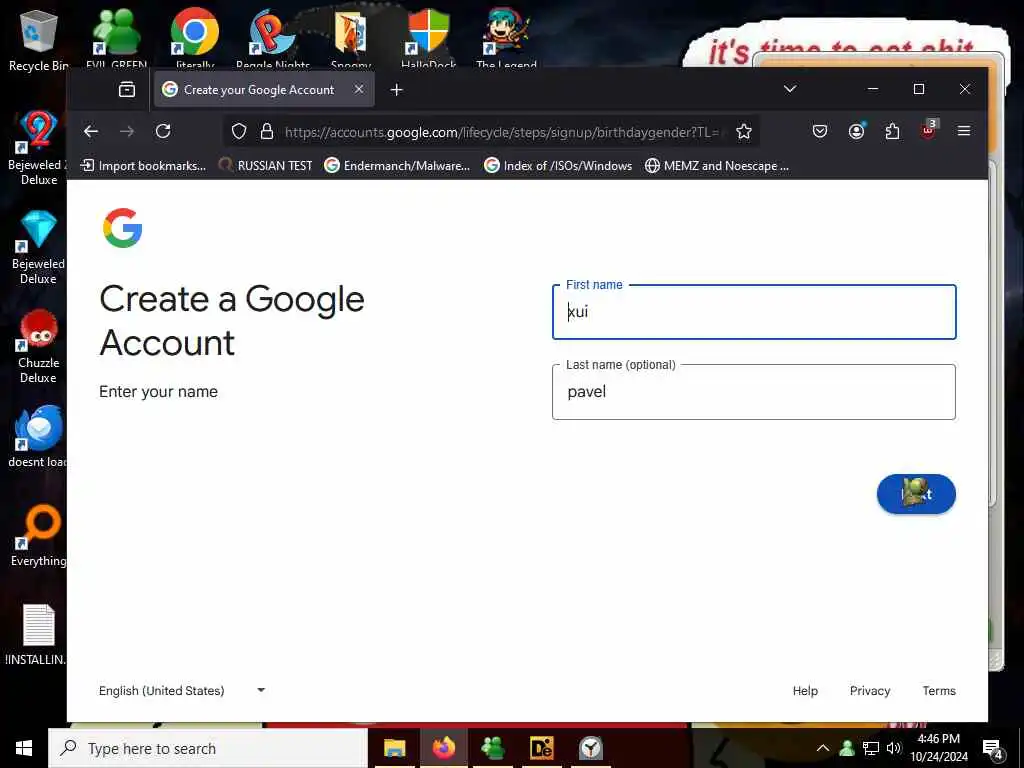The height and width of the screenshot is (768, 1024).
Task: Open the uBlock Origin extension icon
Action: pyautogui.click(x=929, y=130)
